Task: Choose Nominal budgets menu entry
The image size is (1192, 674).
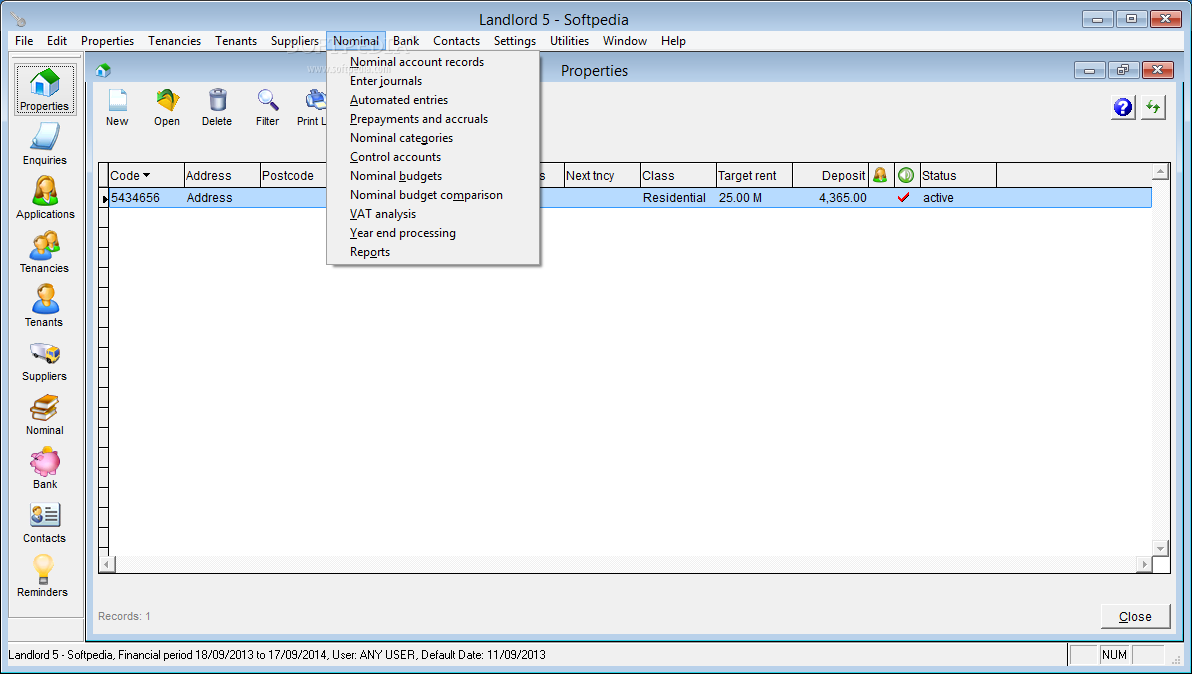Action: [433, 176]
